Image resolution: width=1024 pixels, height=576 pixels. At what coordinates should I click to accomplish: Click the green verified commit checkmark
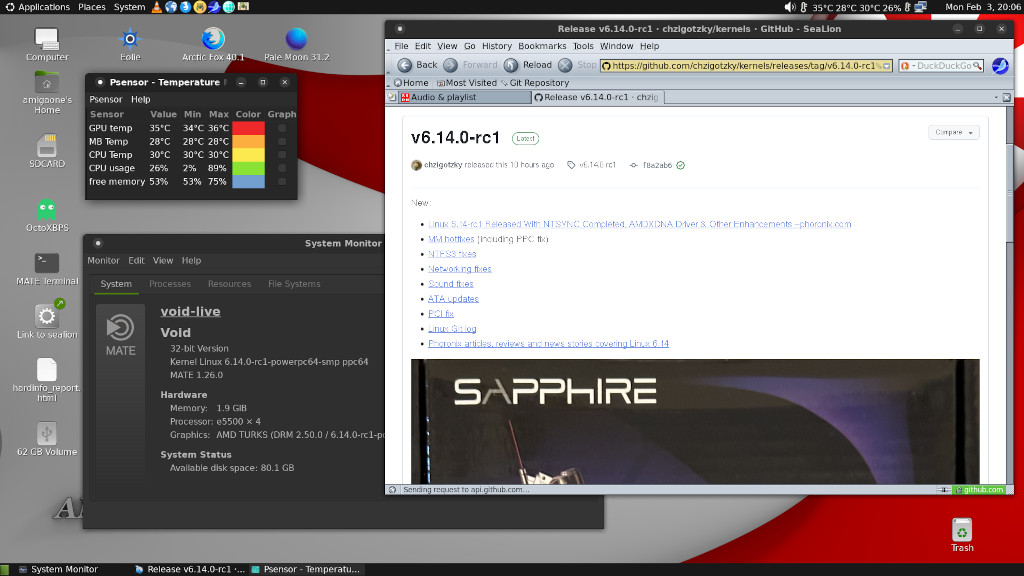point(680,165)
